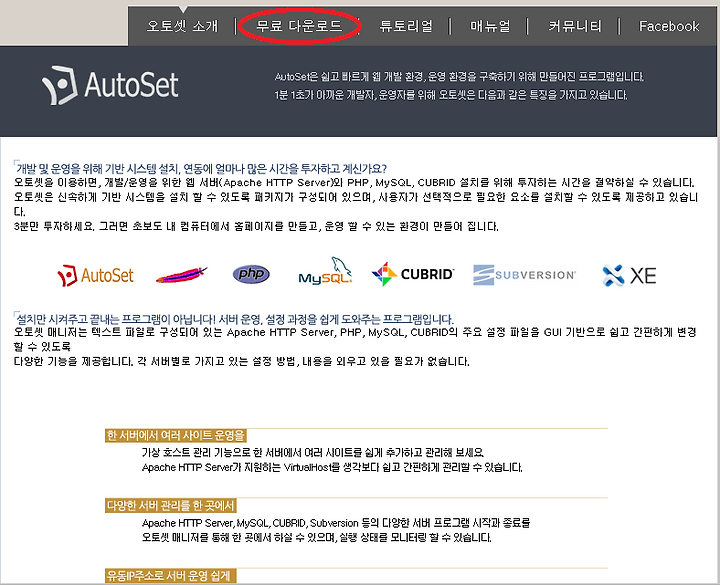Click the line starting 3분만 투자하세요
The image size is (720, 585).
tap(256, 226)
